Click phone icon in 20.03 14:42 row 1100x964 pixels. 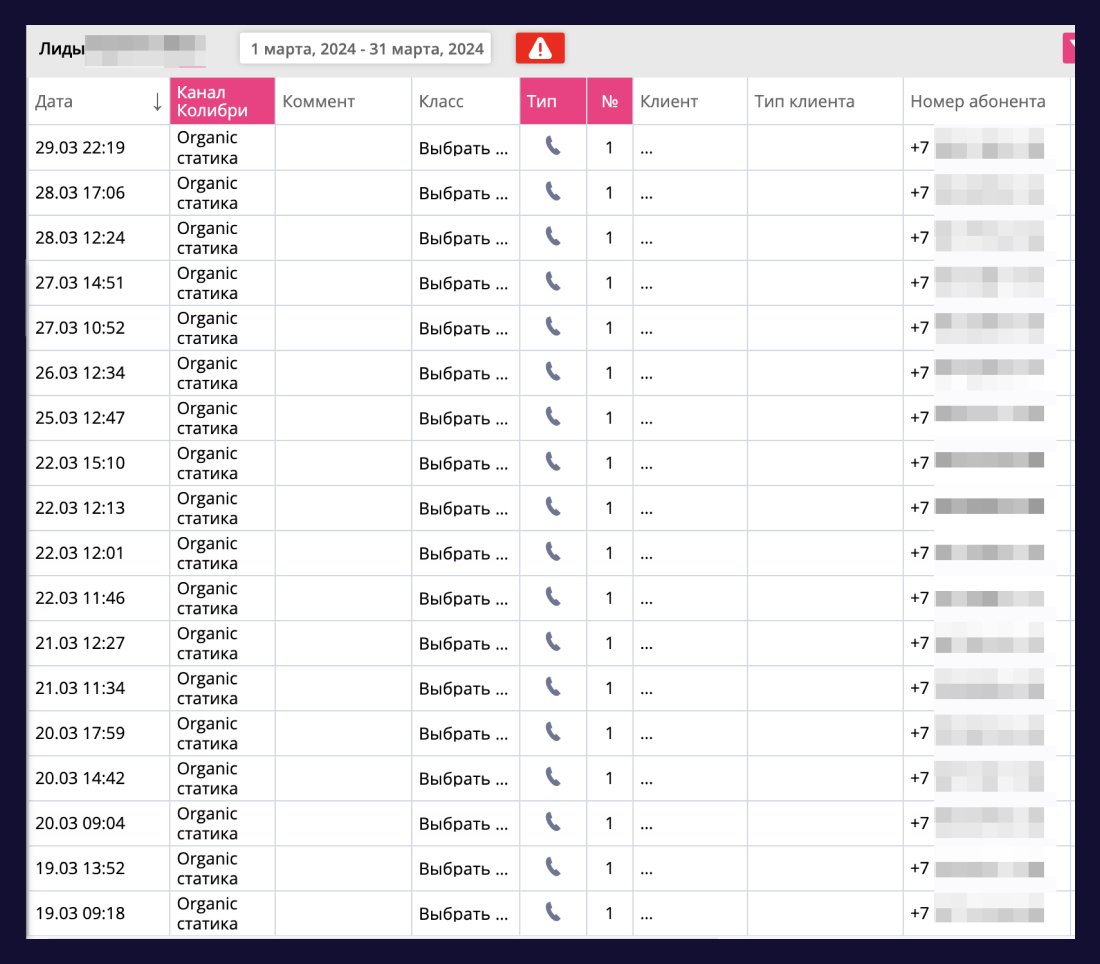coord(553,777)
